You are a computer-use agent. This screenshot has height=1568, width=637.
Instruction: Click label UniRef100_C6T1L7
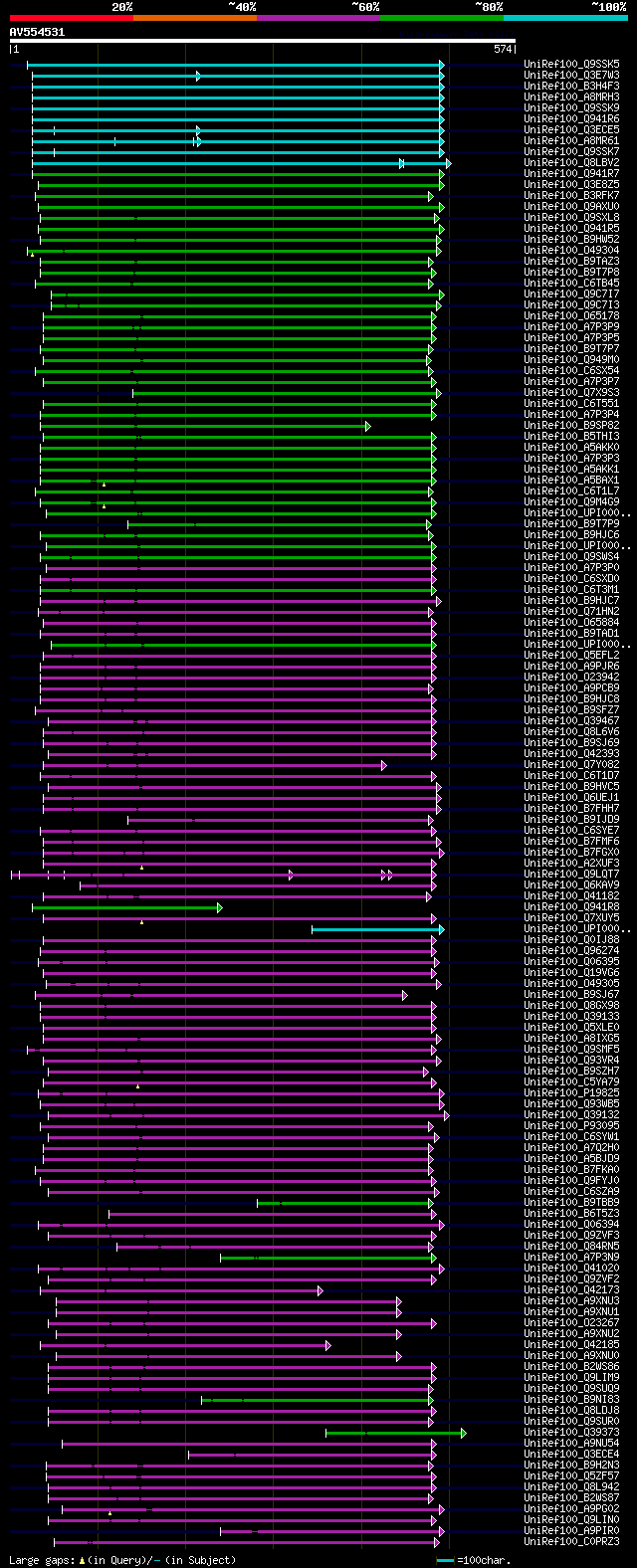coord(571,490)
